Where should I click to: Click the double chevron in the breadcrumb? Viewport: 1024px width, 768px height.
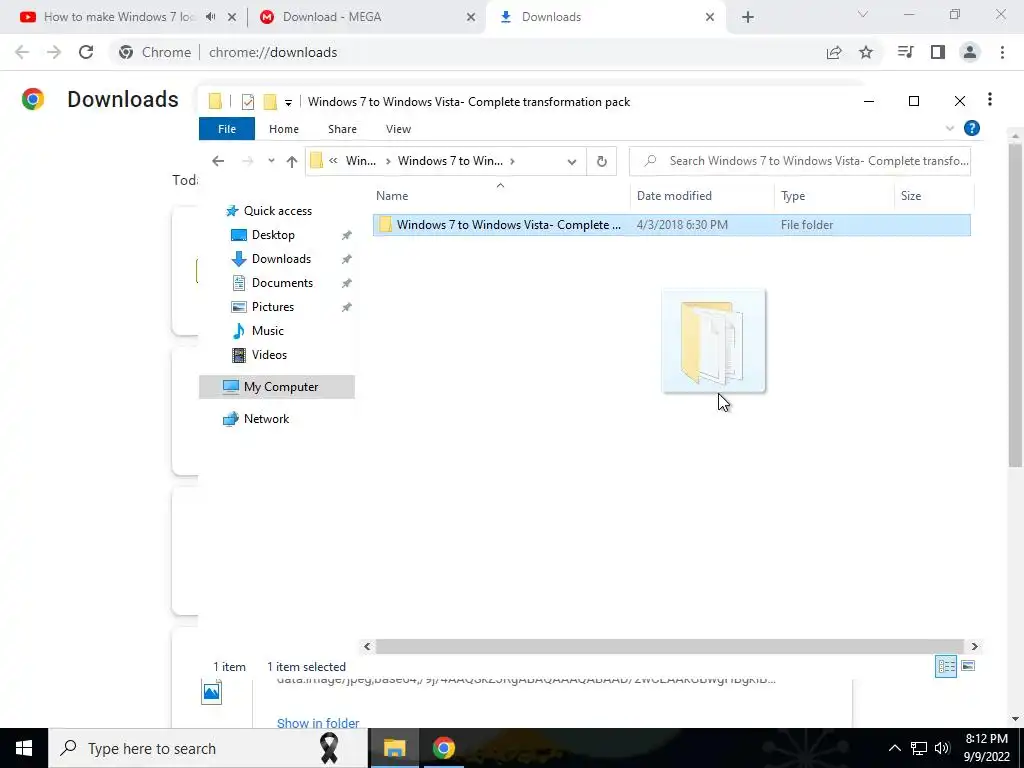tap(333, 161)
